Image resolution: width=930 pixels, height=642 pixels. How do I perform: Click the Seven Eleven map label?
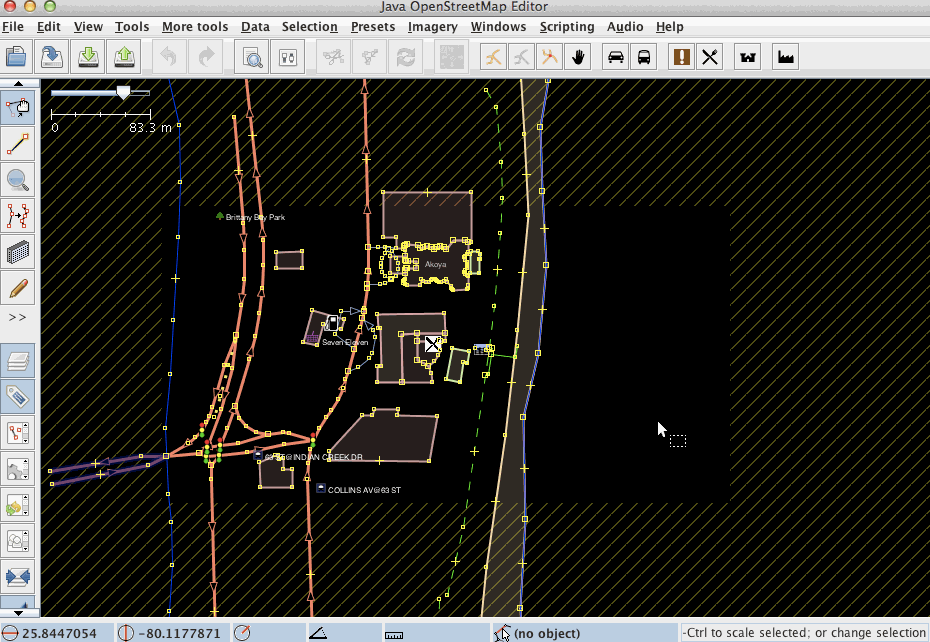pos(345,342)
